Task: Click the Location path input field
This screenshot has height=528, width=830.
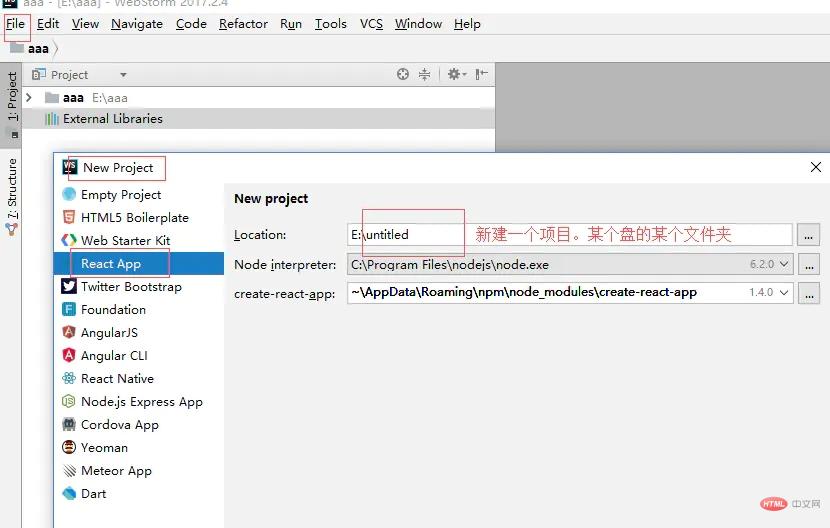Action: click(x=570, y=235)
